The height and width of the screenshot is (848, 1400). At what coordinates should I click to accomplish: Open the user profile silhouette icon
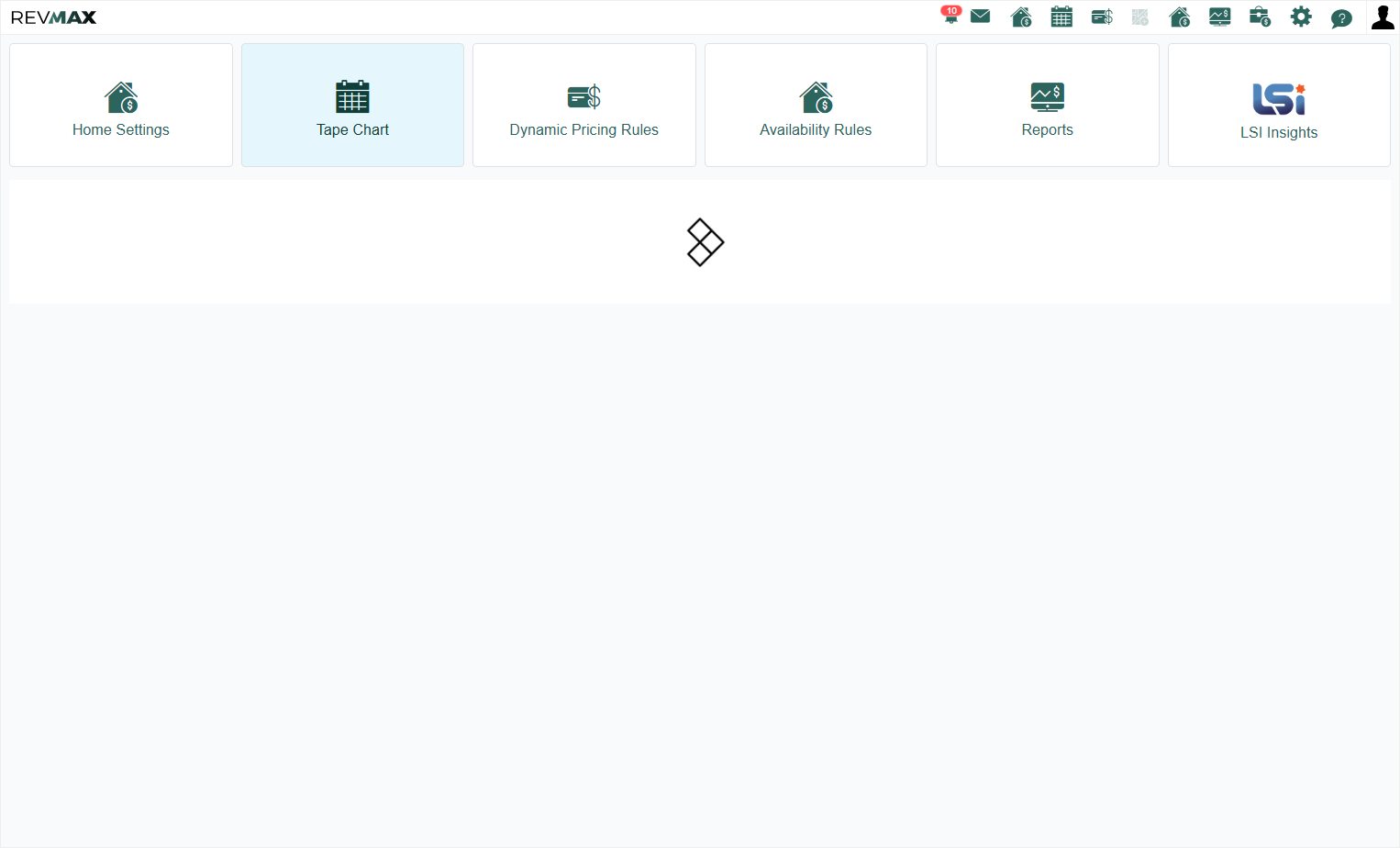click(x=1383, y=17)
